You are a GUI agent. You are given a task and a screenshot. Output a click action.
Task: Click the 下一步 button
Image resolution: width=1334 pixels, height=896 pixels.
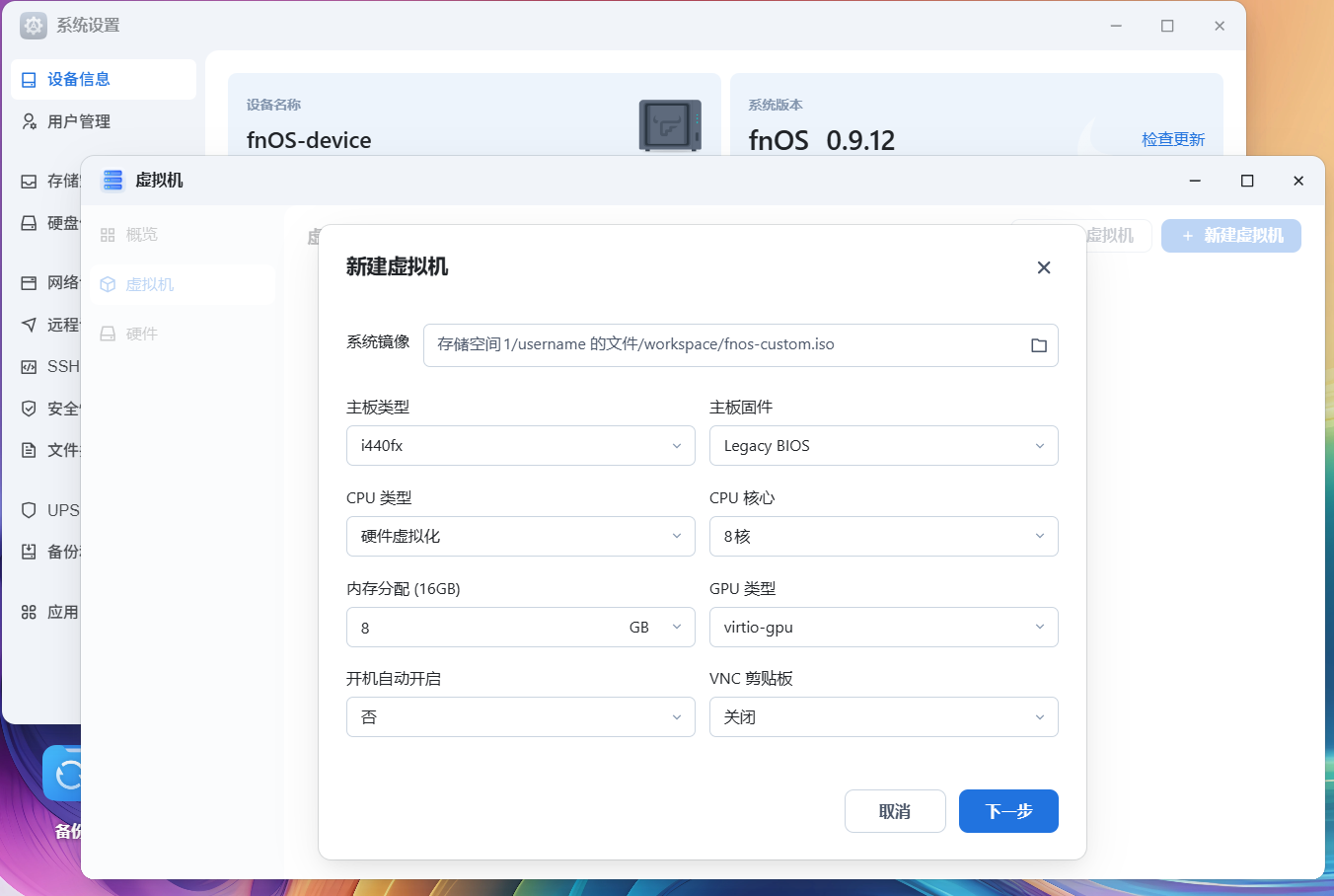(x=1008, y=811)
